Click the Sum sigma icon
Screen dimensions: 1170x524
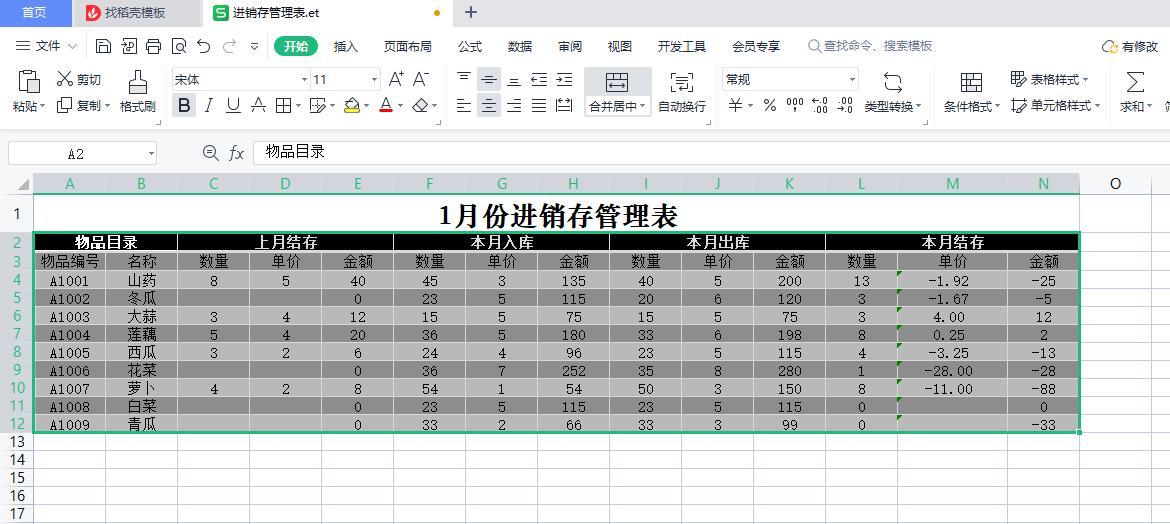tap(1135, 81)
